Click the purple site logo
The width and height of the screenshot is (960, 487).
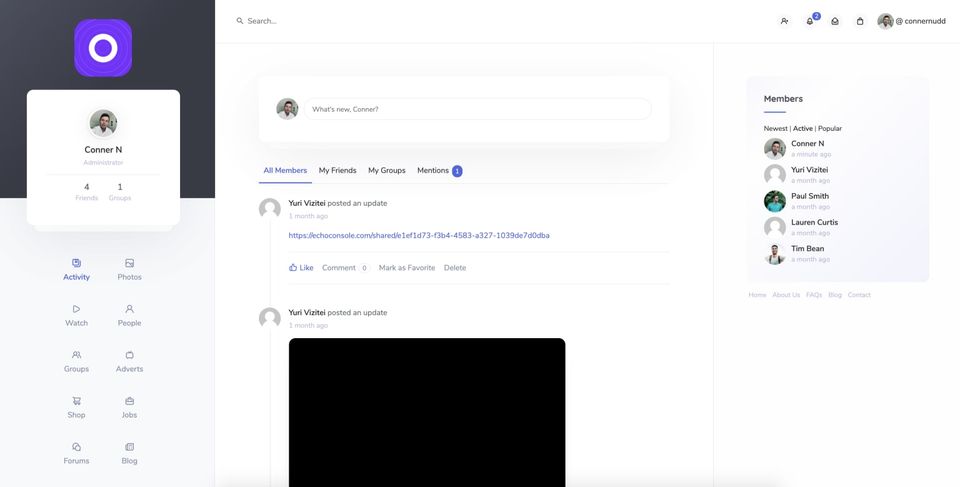[x=103, y=48]
